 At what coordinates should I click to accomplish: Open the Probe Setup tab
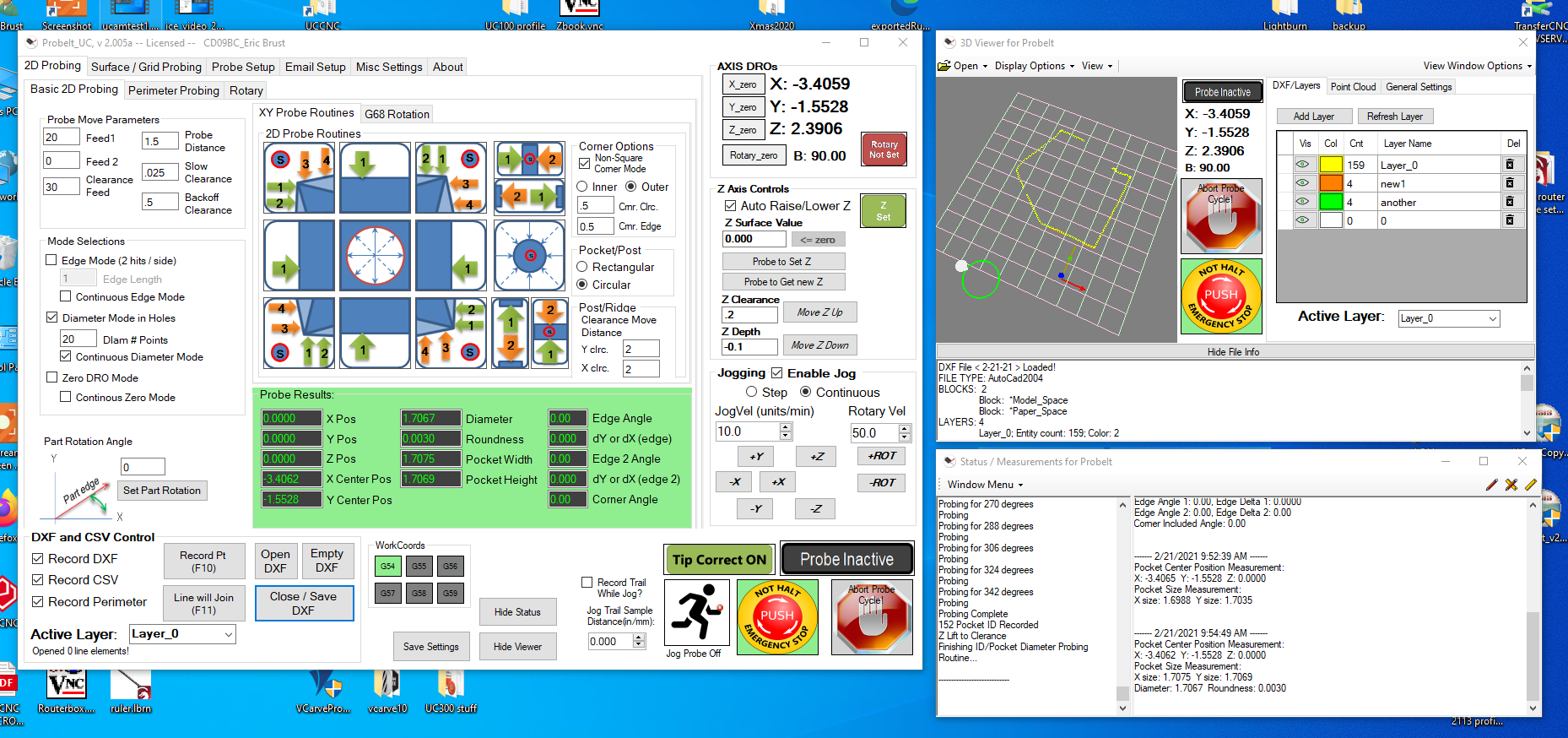coord(243,67)
